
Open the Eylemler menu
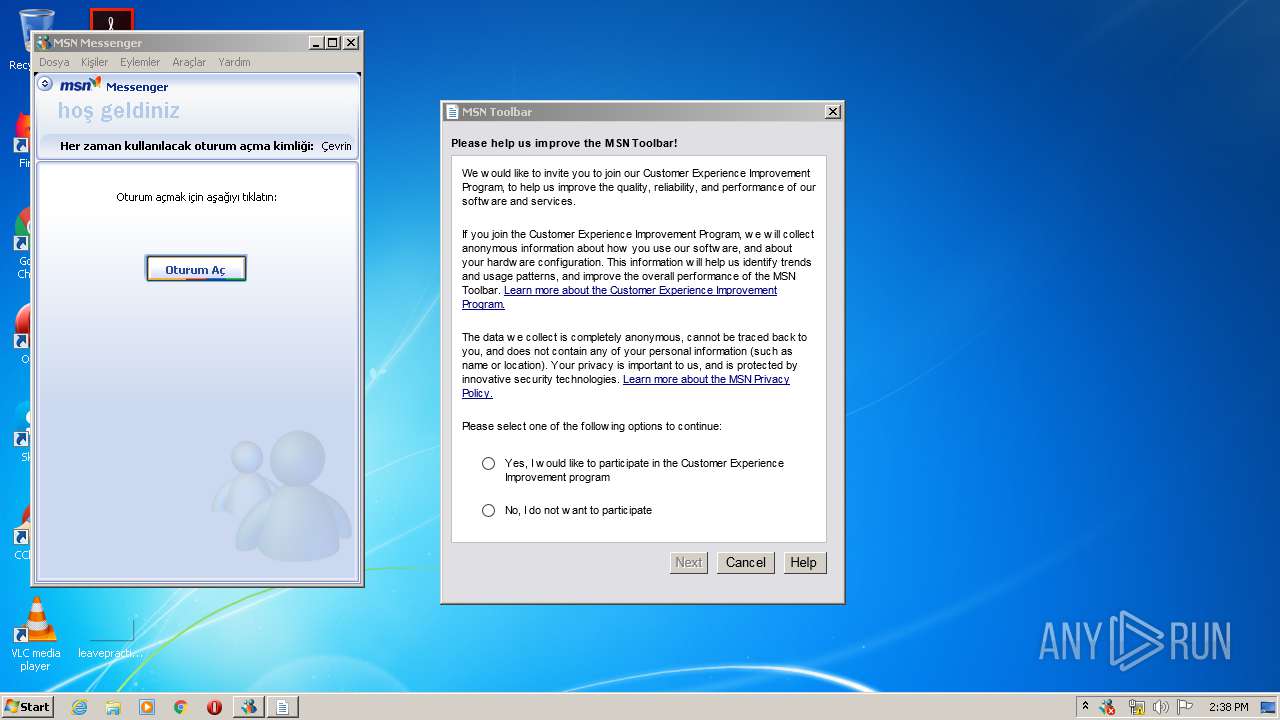click(140, 62)
